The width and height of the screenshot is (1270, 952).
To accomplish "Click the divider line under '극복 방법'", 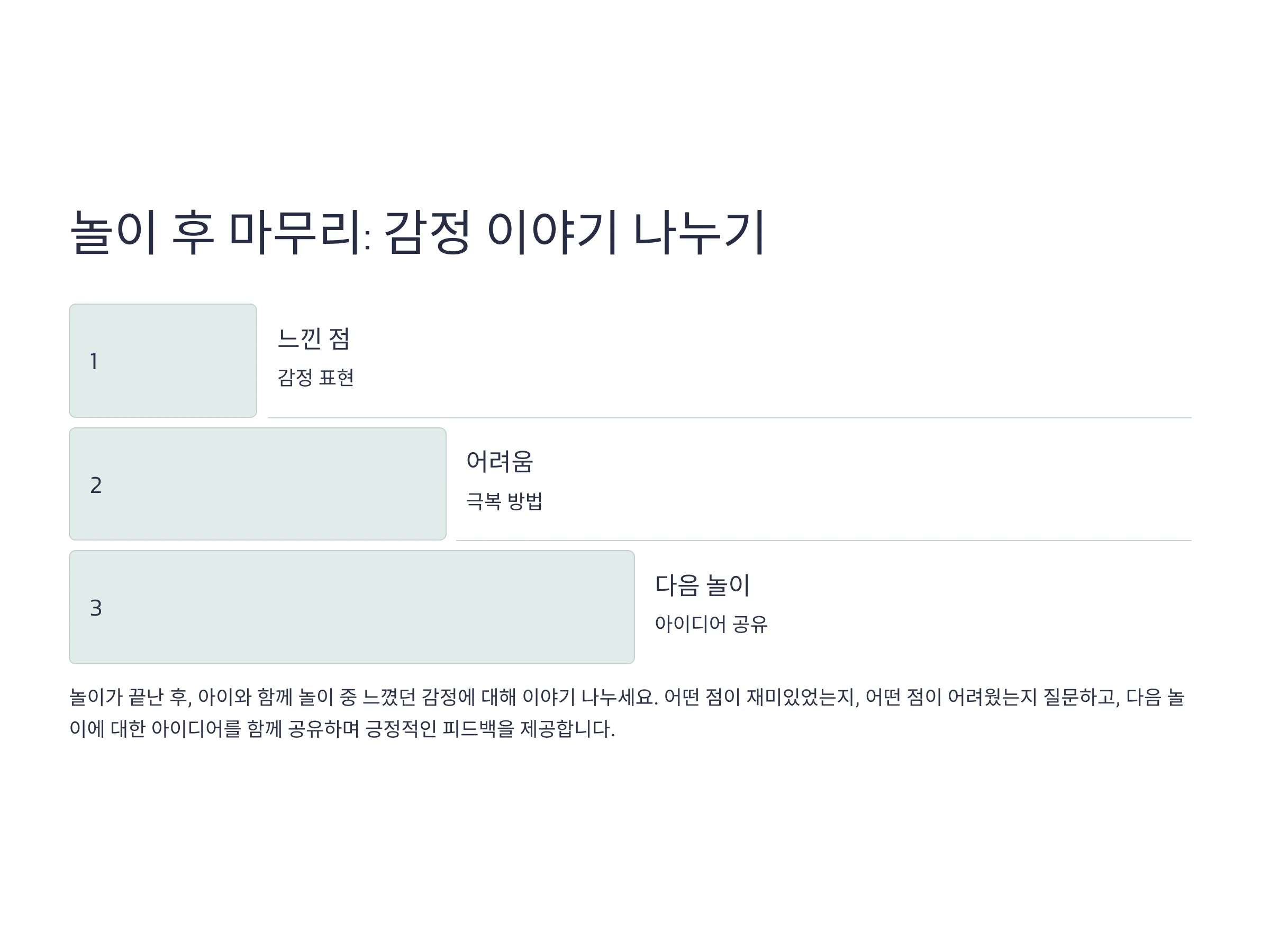I will (x=824, y=541).
